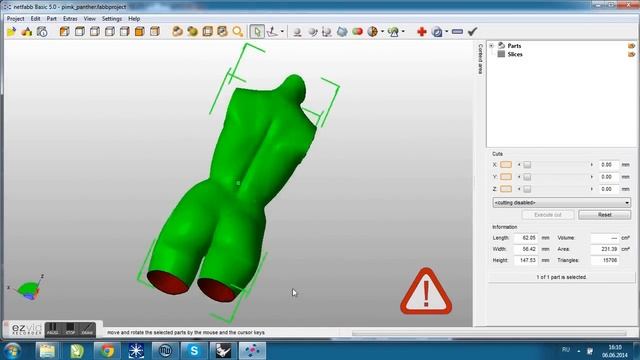
Task: Open the Project menu
Action: tap(16, 19)
